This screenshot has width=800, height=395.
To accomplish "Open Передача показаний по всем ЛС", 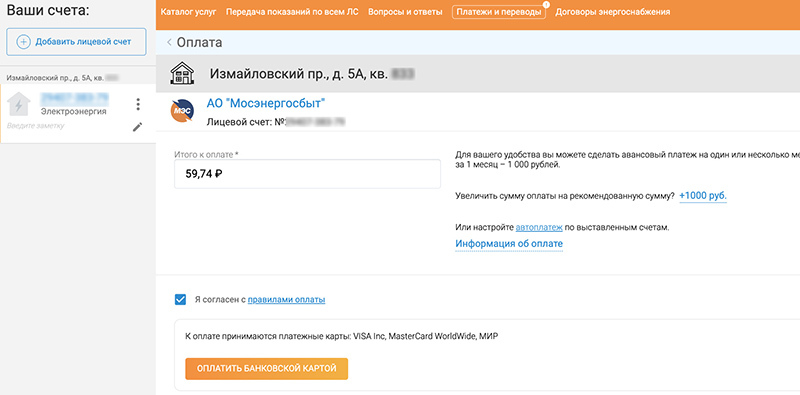I will click(292, 12).
